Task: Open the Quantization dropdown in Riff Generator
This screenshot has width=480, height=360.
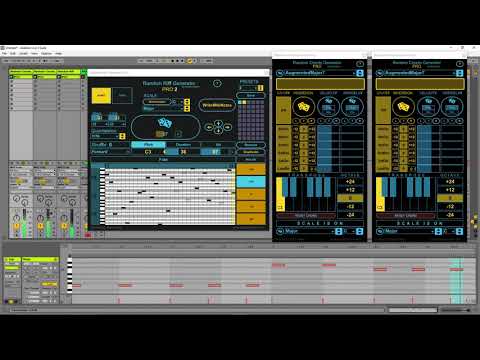Action: click(x=105, y=136)
